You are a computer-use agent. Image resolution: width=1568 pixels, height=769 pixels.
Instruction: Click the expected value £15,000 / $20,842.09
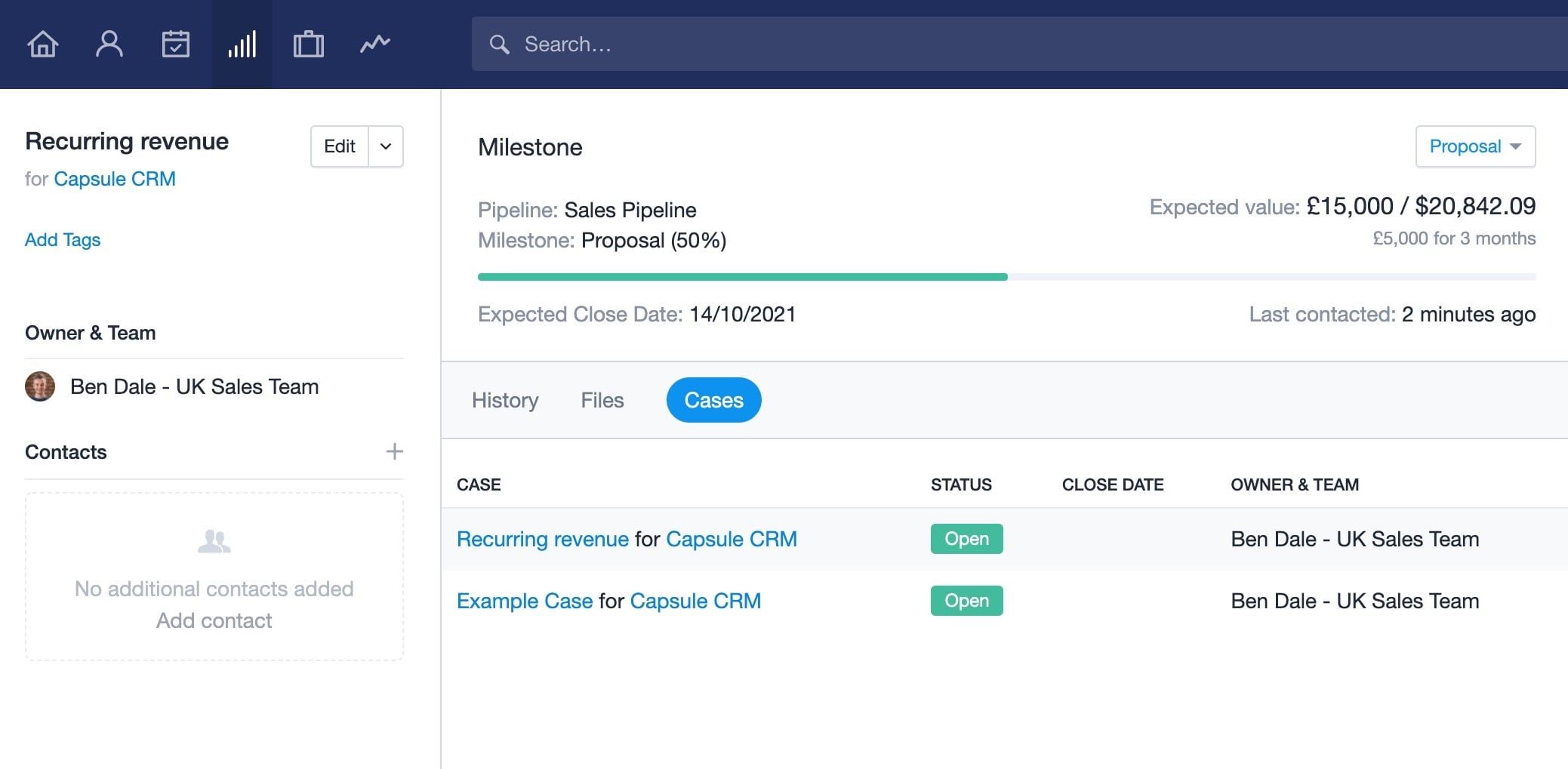1421,206
